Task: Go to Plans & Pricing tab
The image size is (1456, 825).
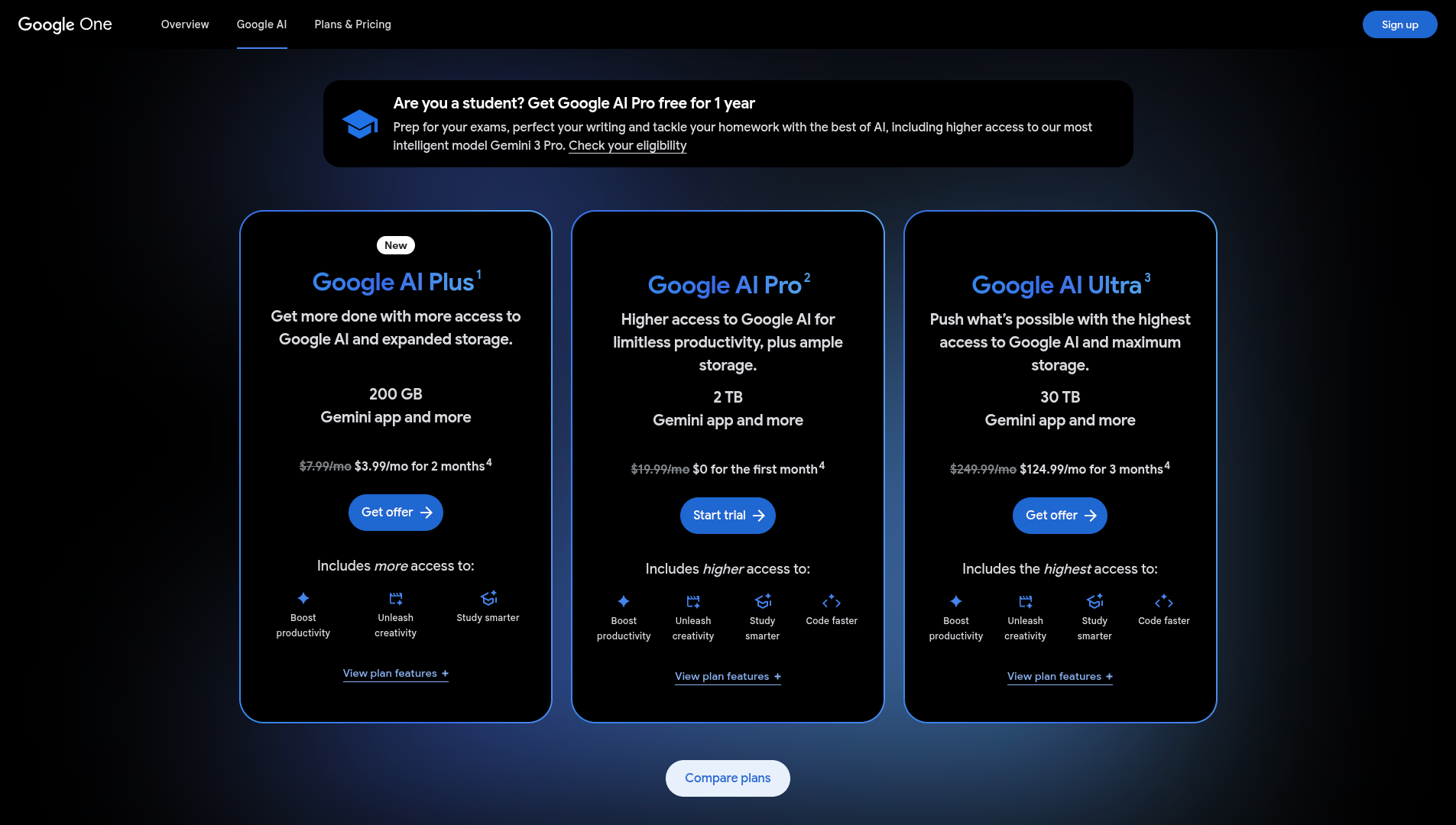Action: 353,24
